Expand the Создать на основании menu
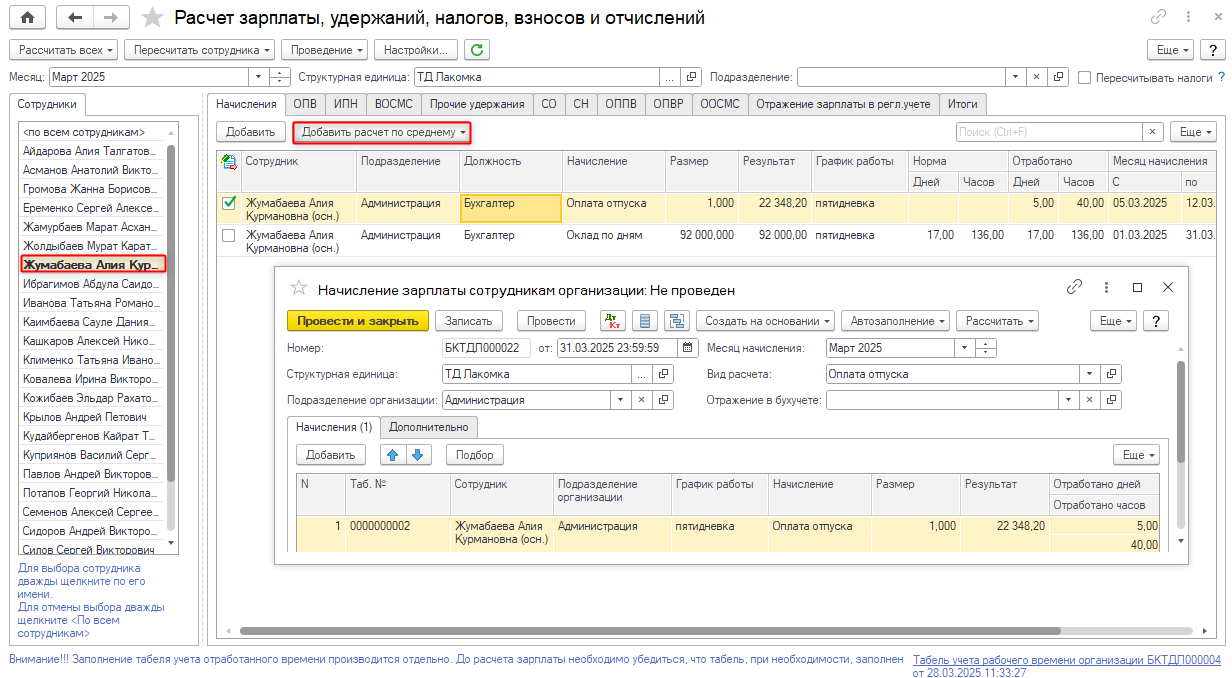 (765, 321)
